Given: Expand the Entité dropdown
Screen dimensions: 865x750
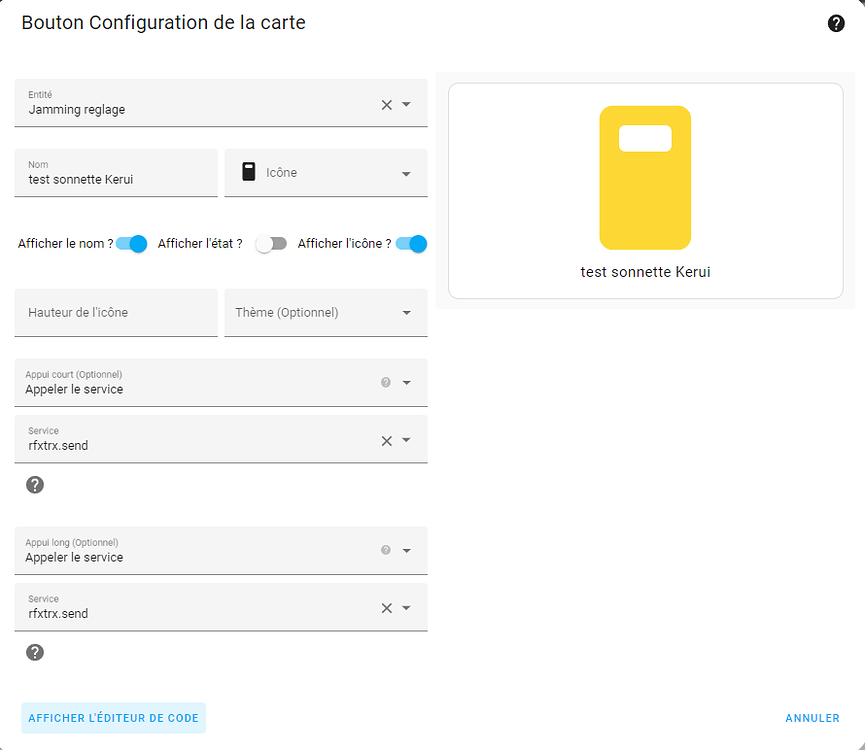Looking at the screenshot, I should pos(408,103).
